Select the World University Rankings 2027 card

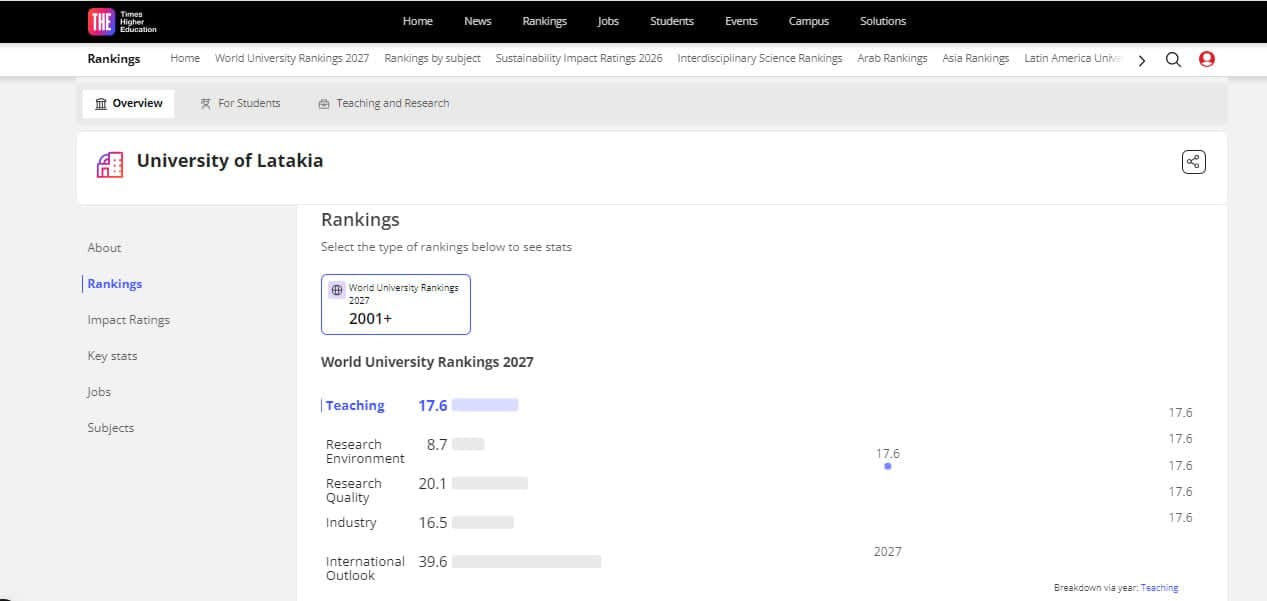click(396, 304)
